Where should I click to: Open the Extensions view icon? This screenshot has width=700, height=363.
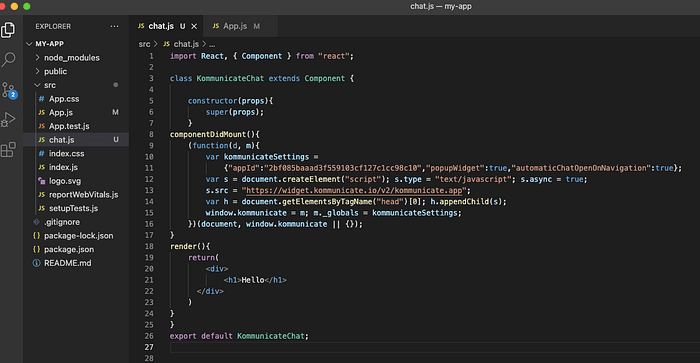8,150
